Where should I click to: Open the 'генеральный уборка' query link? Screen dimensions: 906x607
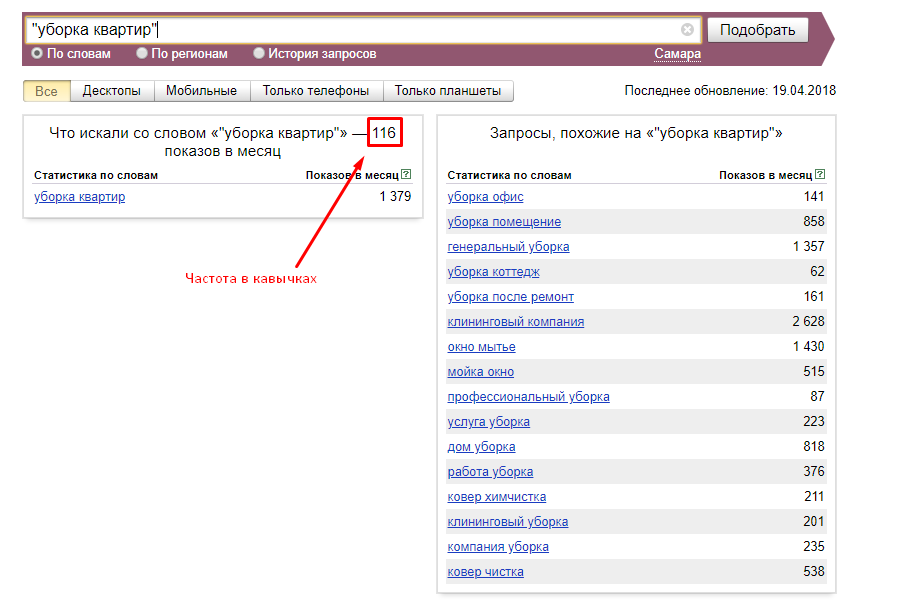[509, 247]
